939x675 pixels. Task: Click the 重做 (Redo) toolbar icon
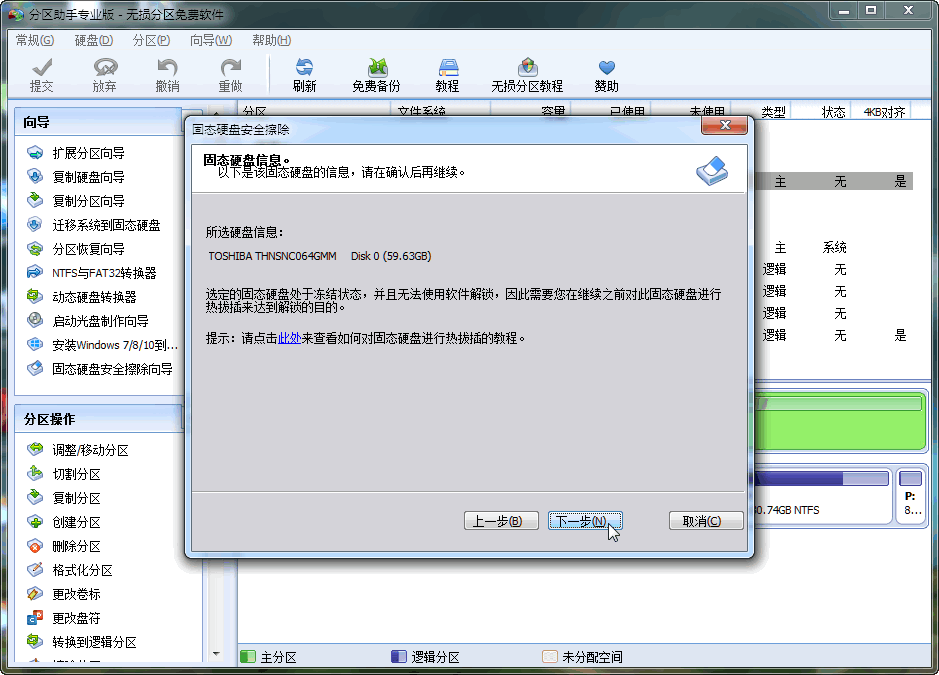click(231, 75)
